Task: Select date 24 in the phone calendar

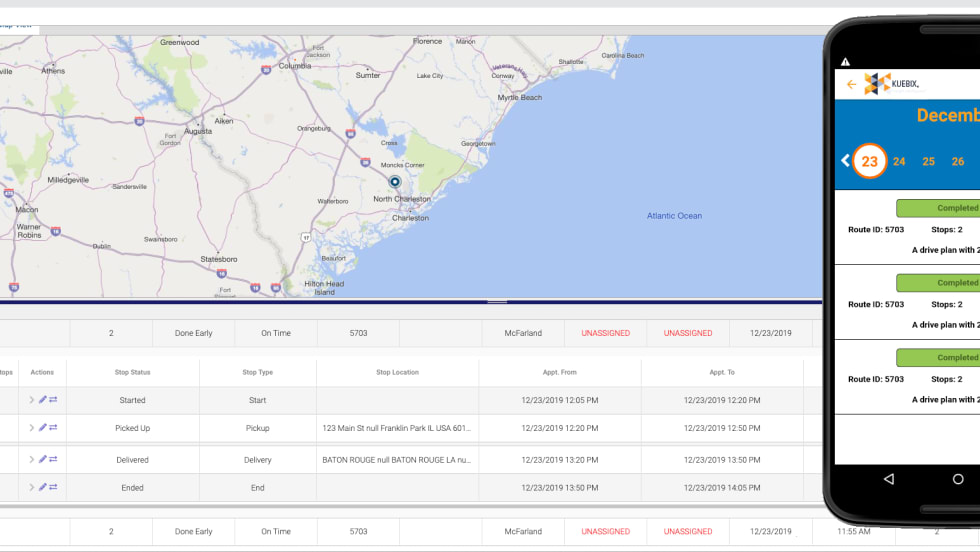Action: click(x=899, y=161)
